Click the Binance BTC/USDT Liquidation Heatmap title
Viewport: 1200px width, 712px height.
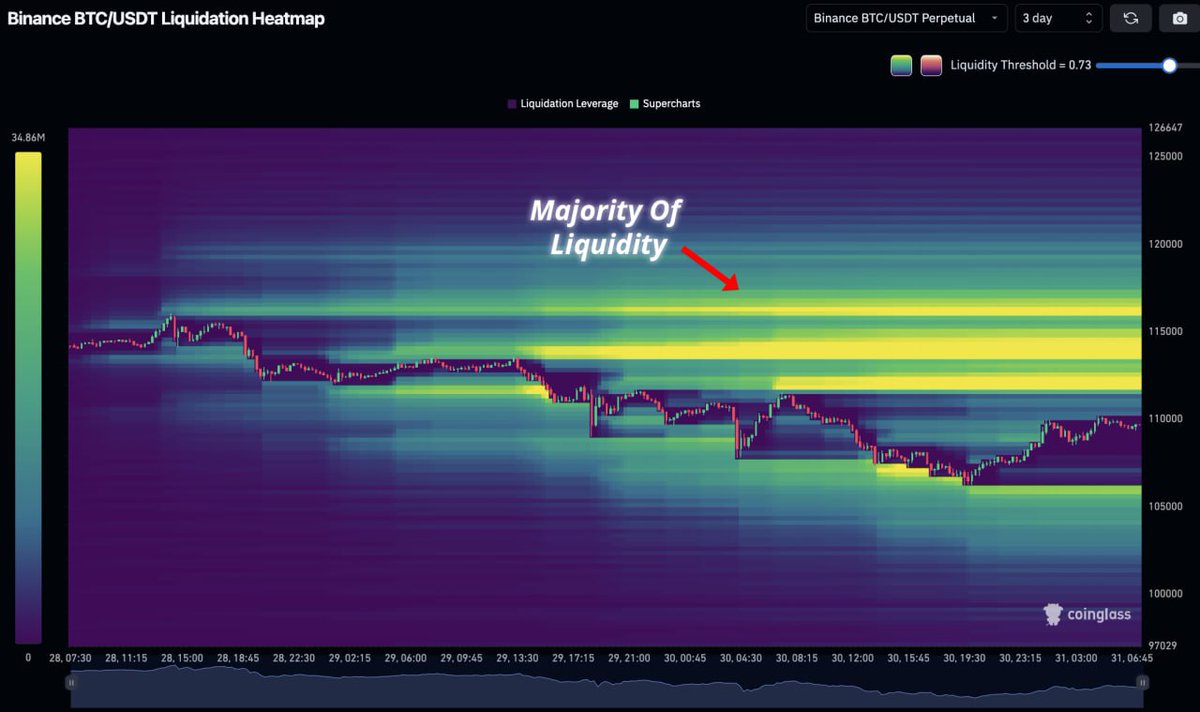(166, 18)
